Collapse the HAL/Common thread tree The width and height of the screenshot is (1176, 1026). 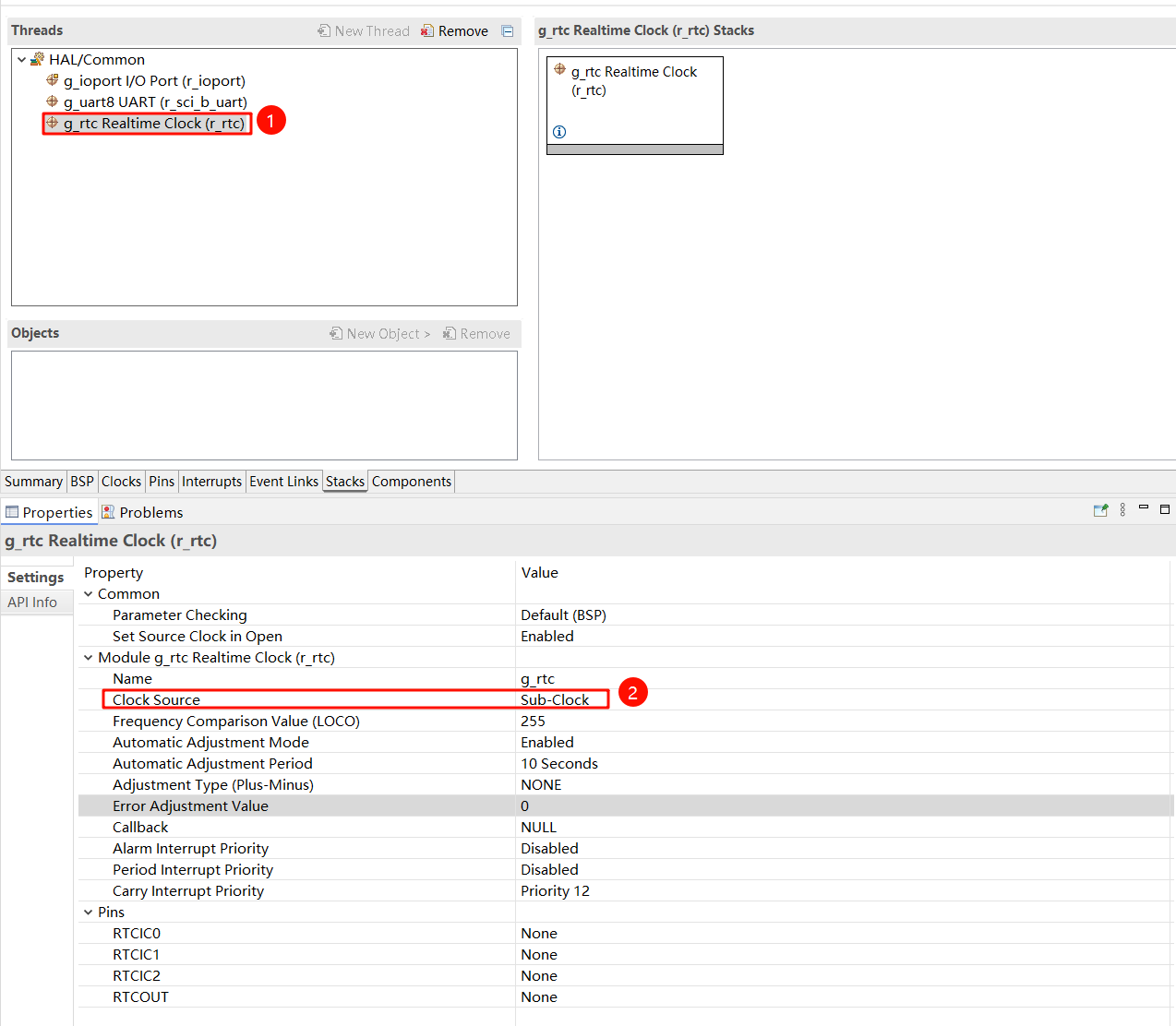pyautogui.click(x=22, y=60)
